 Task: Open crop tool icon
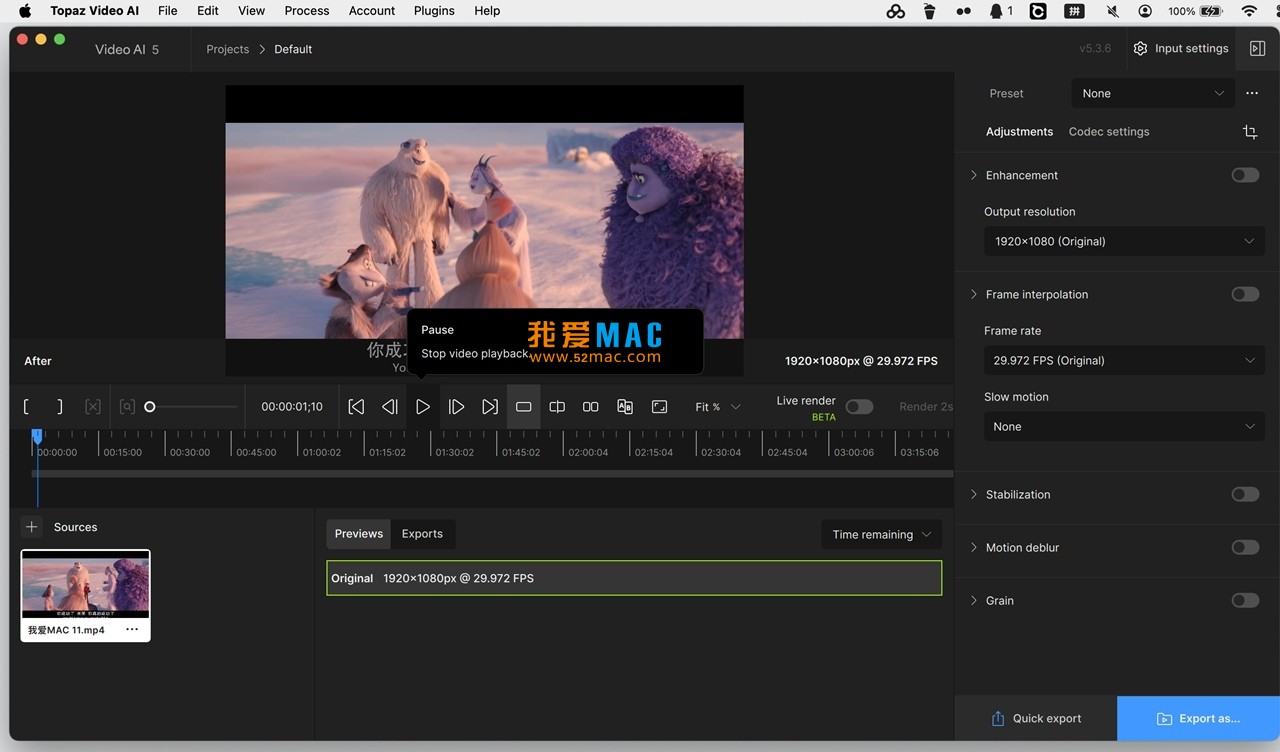pyautogui.click(x=1250, y=132)
